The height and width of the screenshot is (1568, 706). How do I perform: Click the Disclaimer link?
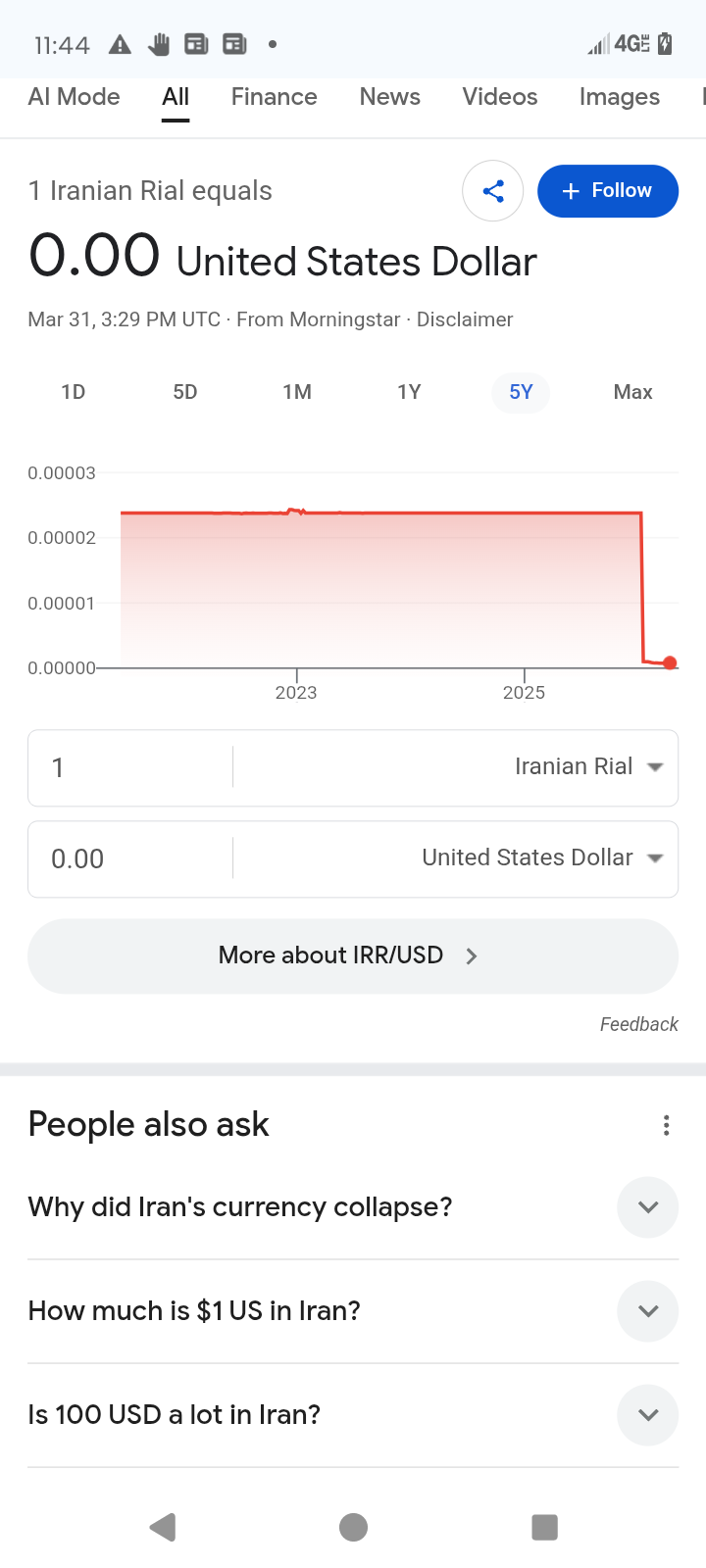pos(465,319)
